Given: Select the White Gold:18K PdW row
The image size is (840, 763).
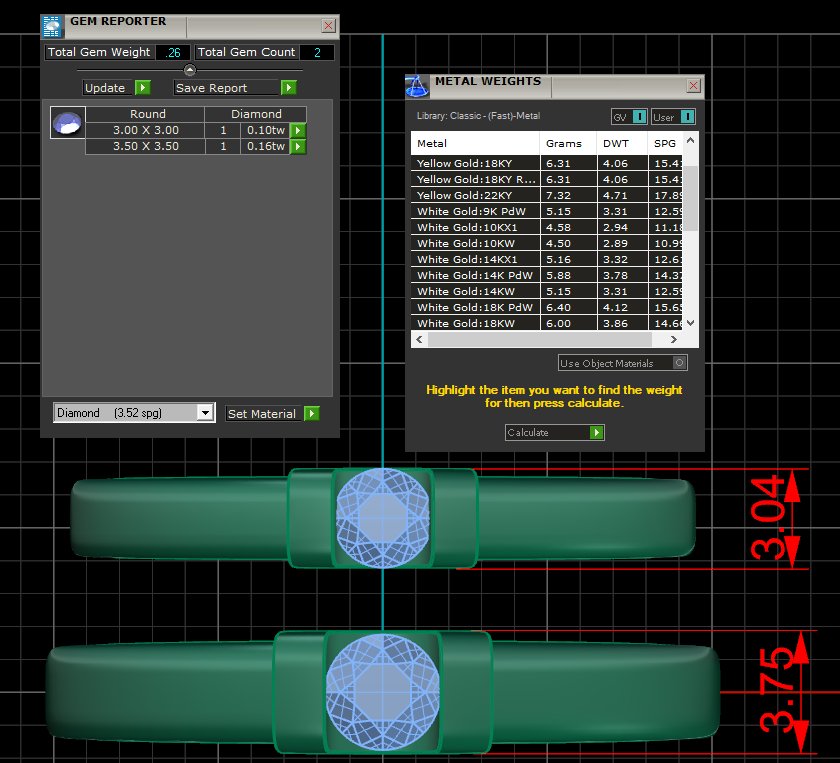Looking at the screenshot, I should pyautogui.click(x=546, y=308).
